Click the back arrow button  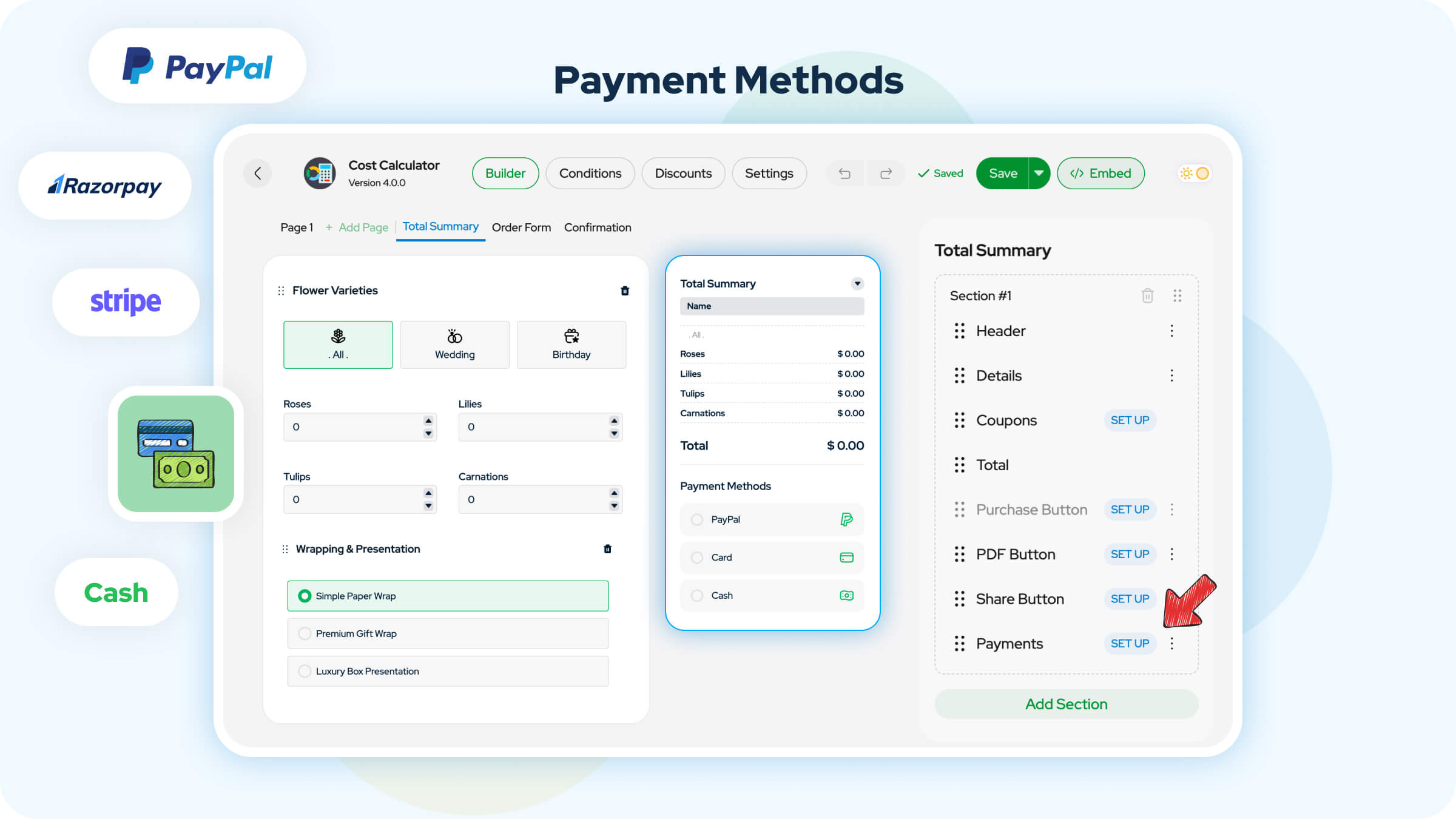(x=258, y=174)
